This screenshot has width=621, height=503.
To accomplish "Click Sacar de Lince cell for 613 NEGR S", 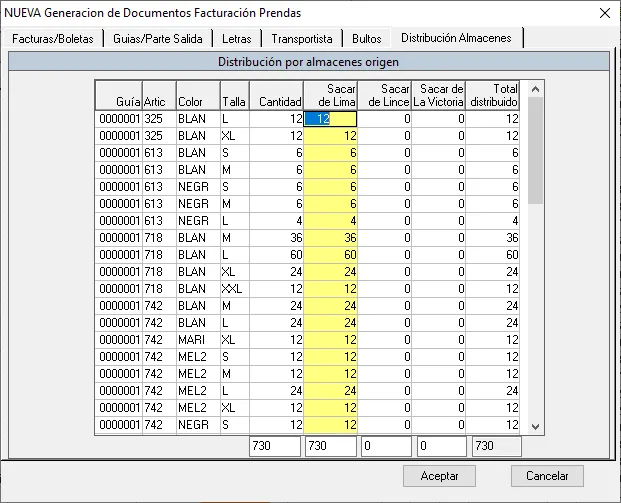I will pyautogui.click(x=385, y=187).
